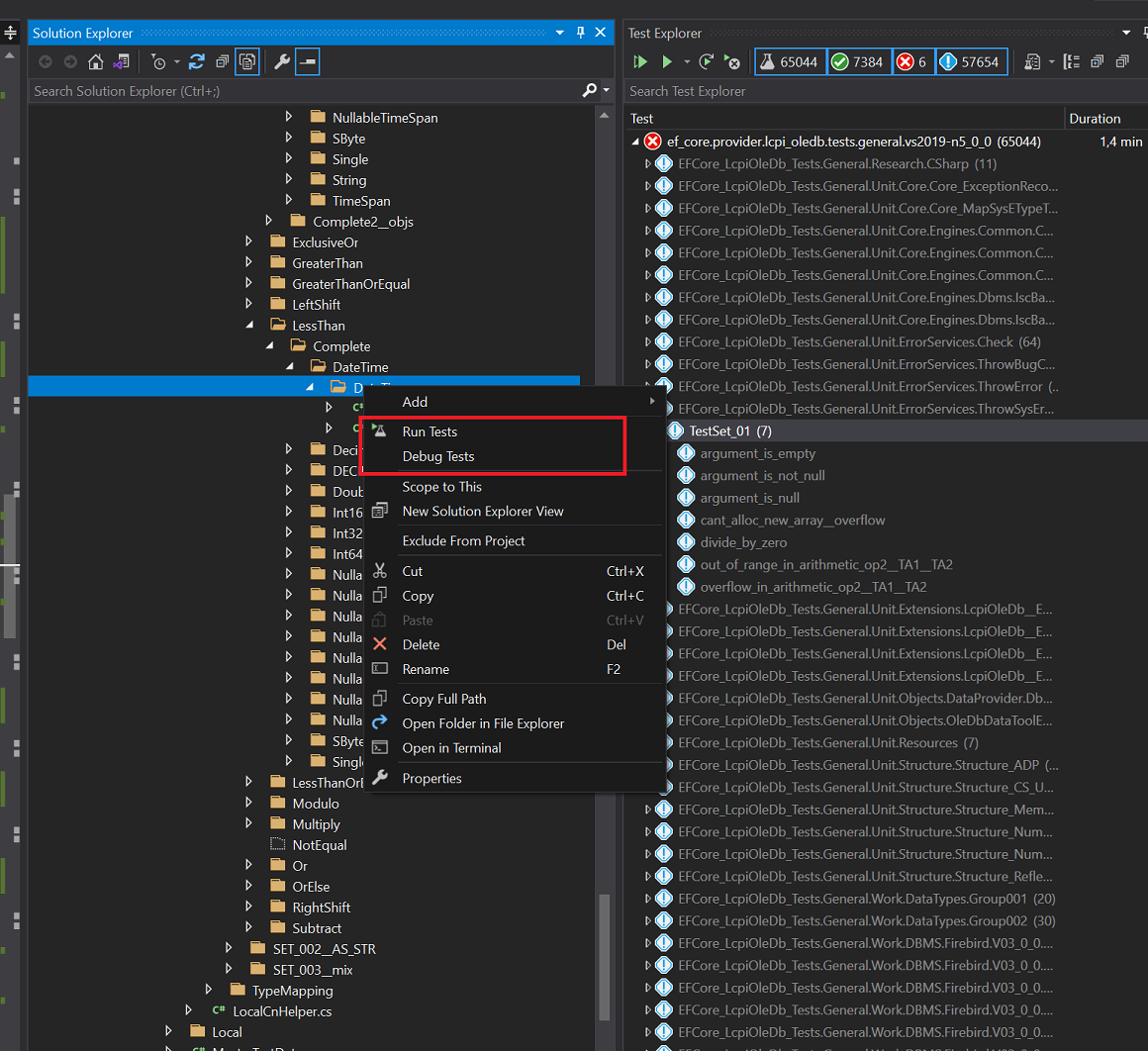The height and width of the screenshot is (1051, 1148).
Task: Toggle Show All Files in Solution Explorer
Action: pos(247,62)
